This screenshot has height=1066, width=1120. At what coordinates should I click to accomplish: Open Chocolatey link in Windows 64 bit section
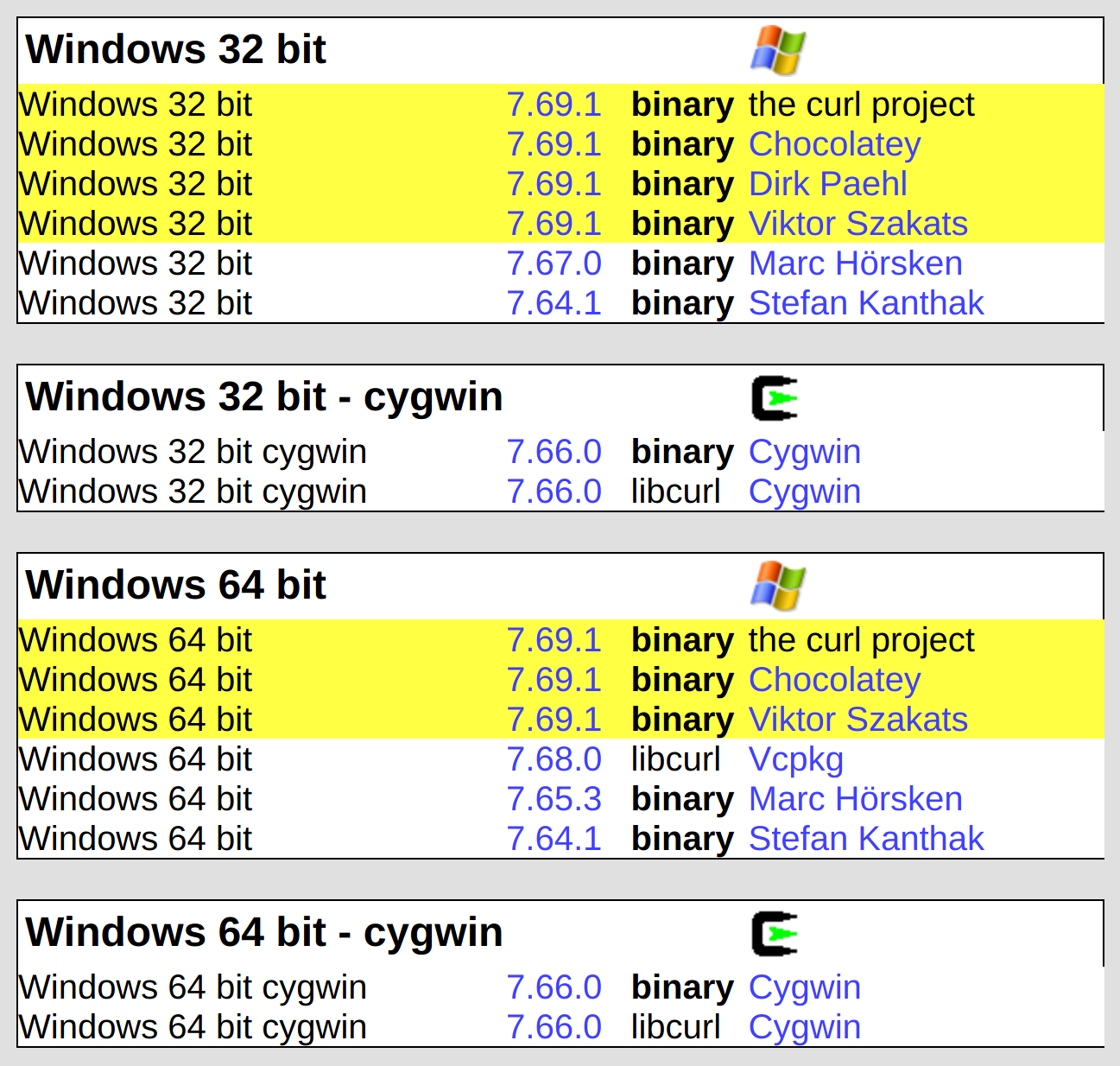pyautogui.click(x=834, y=680)
